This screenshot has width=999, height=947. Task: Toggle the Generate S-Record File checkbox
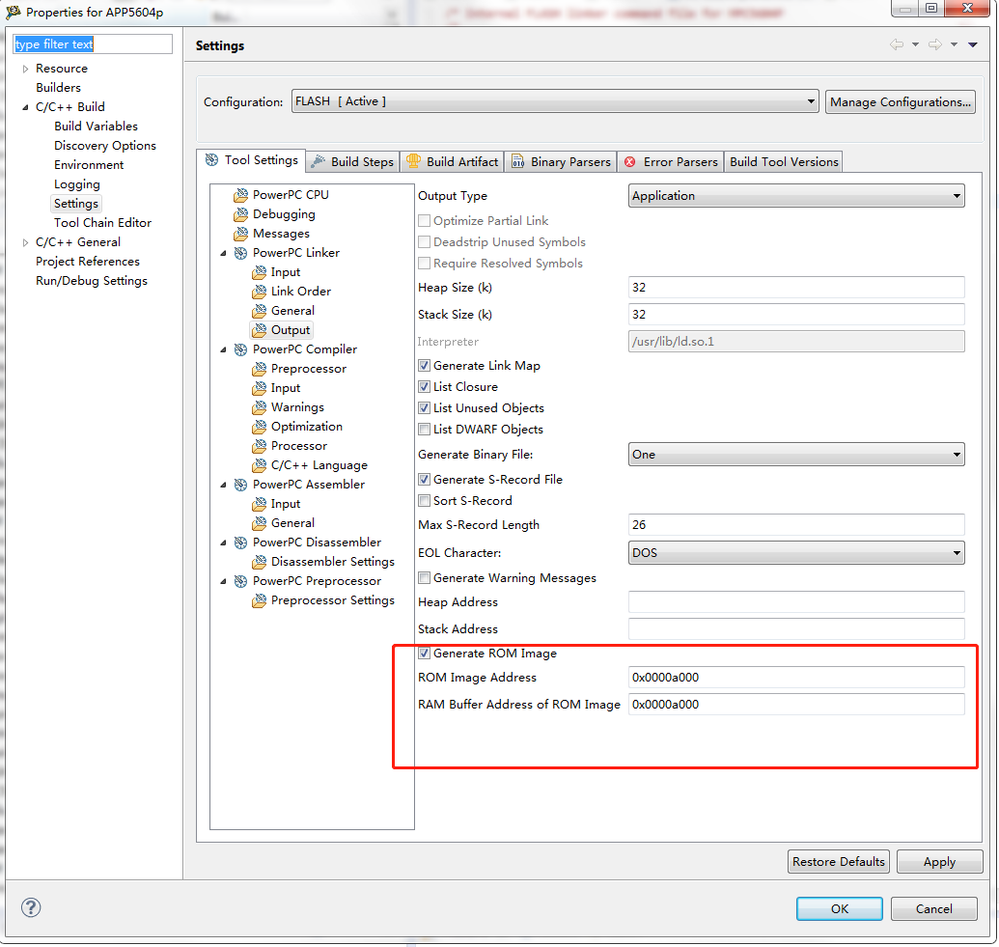[424, 479]
